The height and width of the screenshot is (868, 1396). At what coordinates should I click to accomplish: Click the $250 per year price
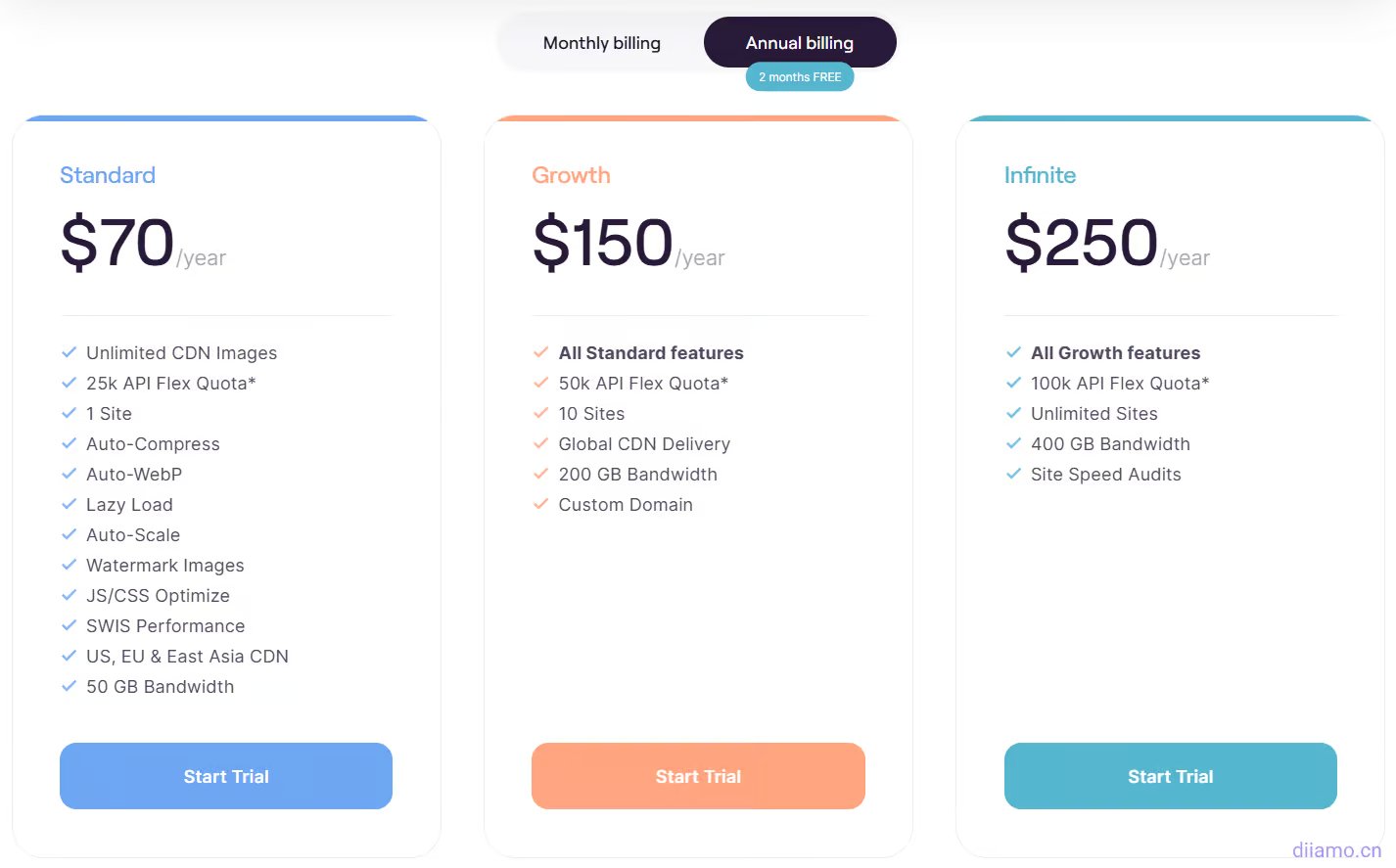point(1107,243)
